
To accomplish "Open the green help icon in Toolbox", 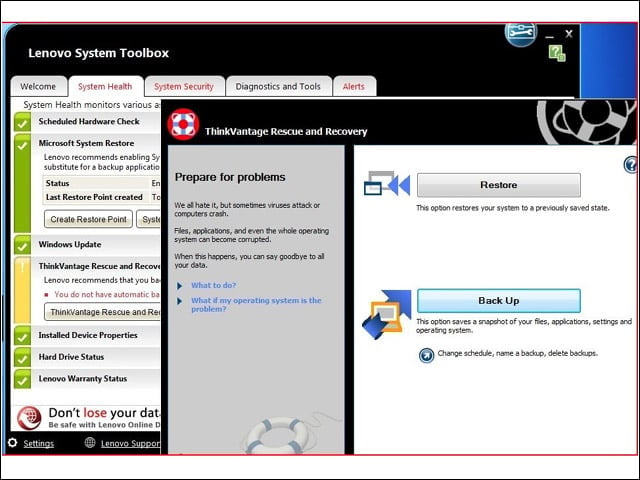I will tap(557, 53).
